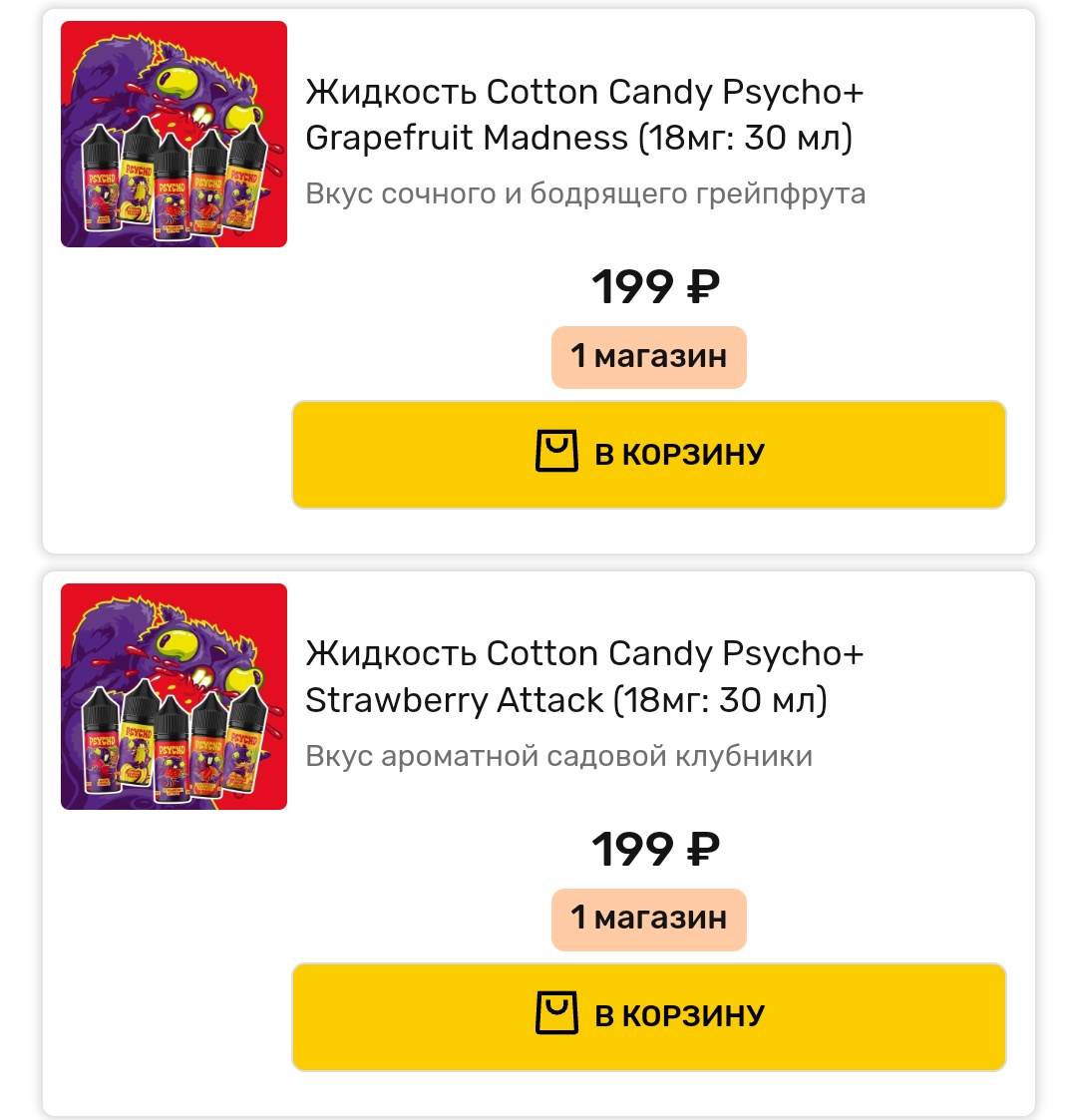Click the shopping bag icon for Strawberry Attack
This screenshot has width=1077, height=1120.
[x=556, y=1014]
